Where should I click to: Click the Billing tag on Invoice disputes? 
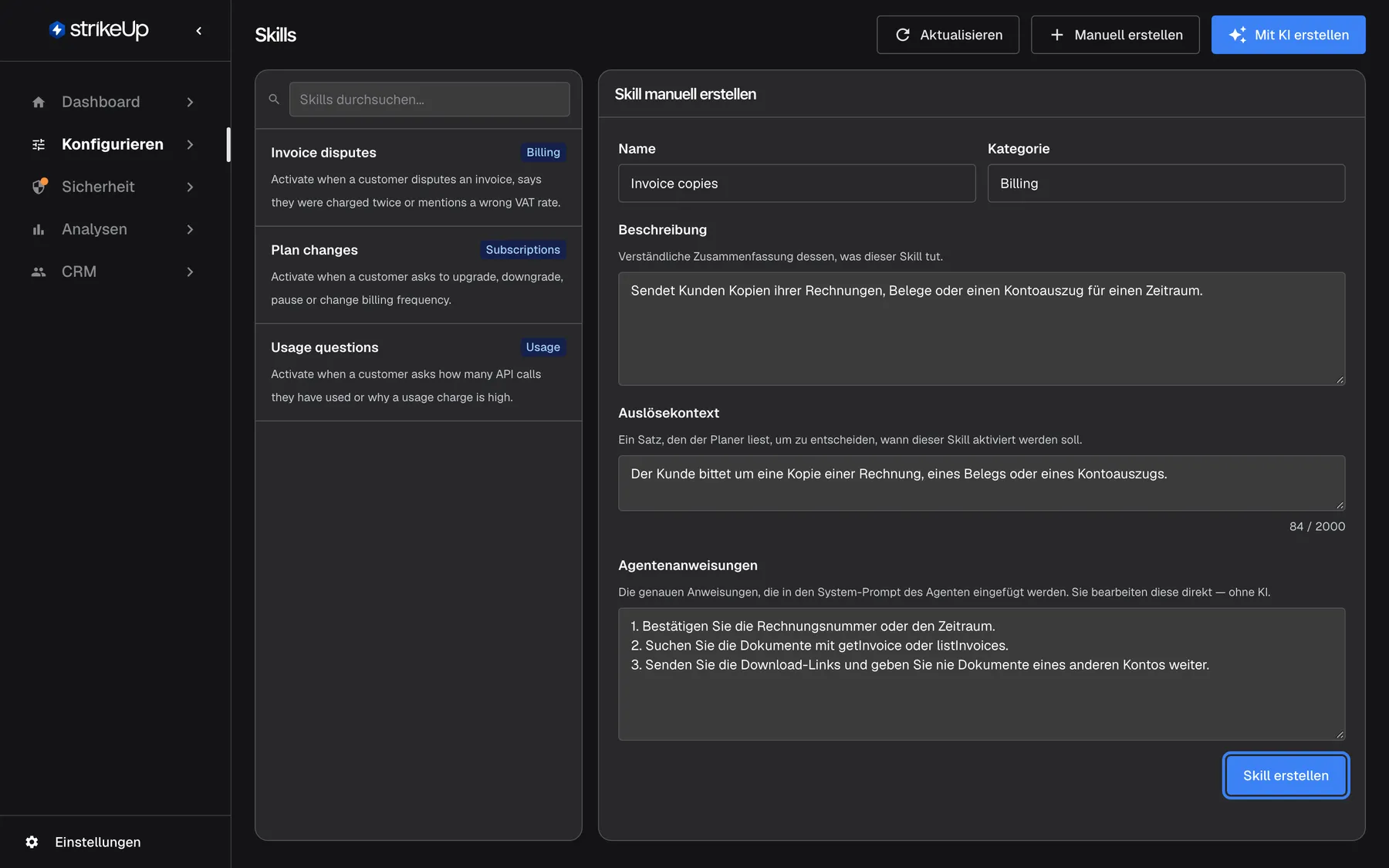coord(543,152)
